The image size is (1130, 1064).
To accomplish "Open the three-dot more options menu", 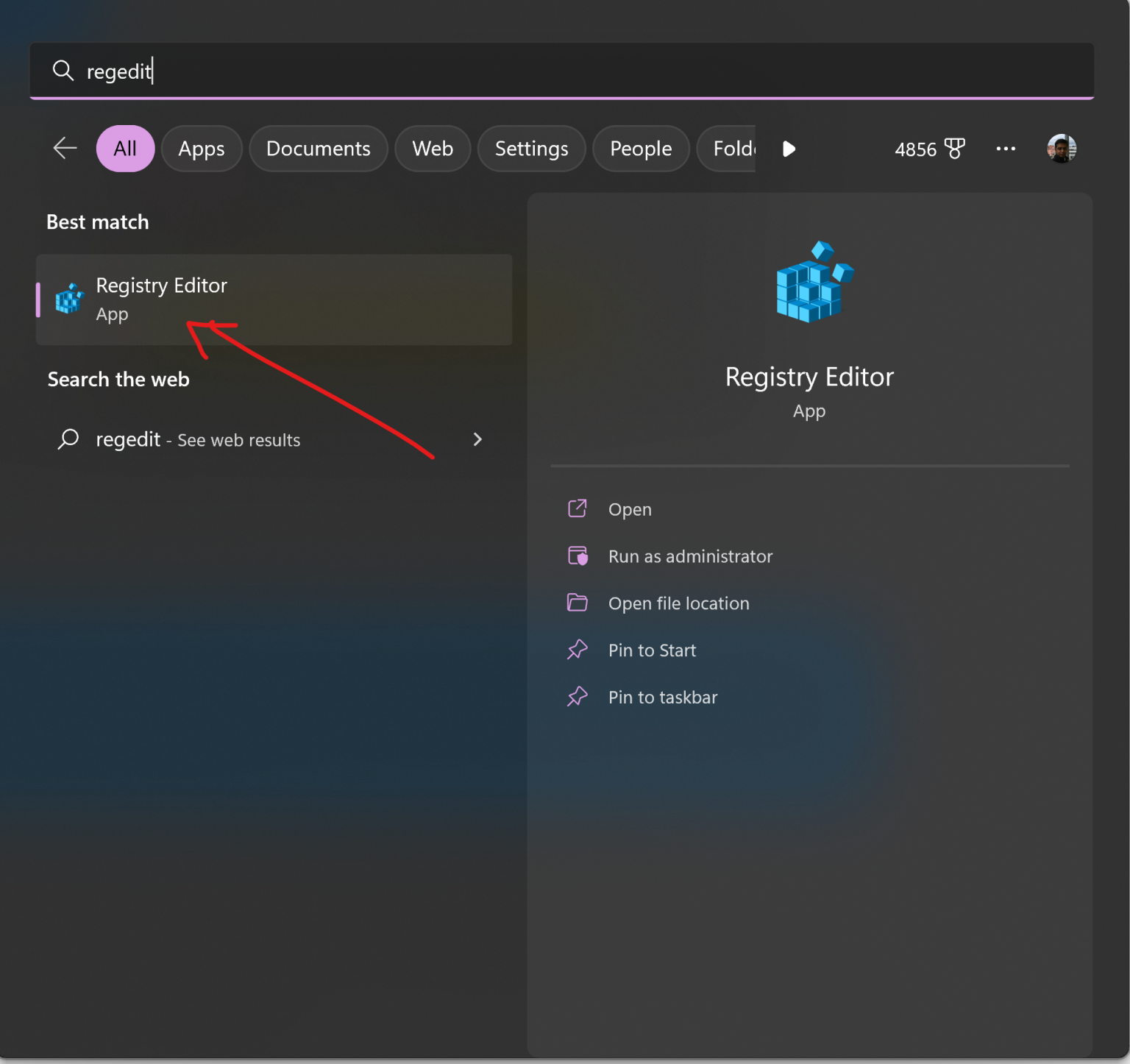I will 1006,149.
